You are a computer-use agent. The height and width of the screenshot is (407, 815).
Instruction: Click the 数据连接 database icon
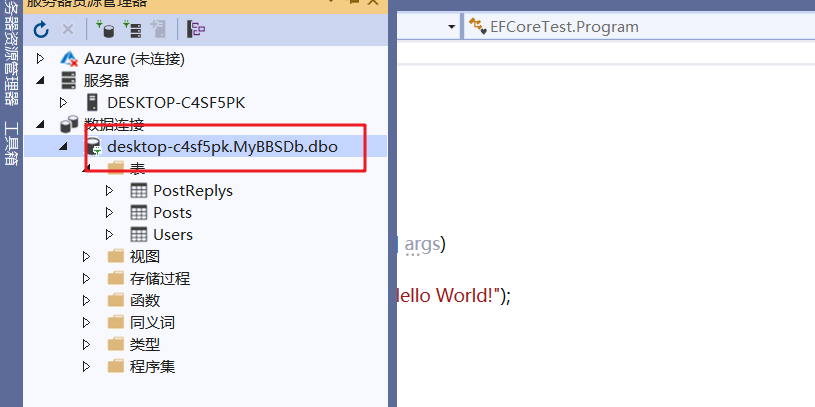click(x=69, y=125)
